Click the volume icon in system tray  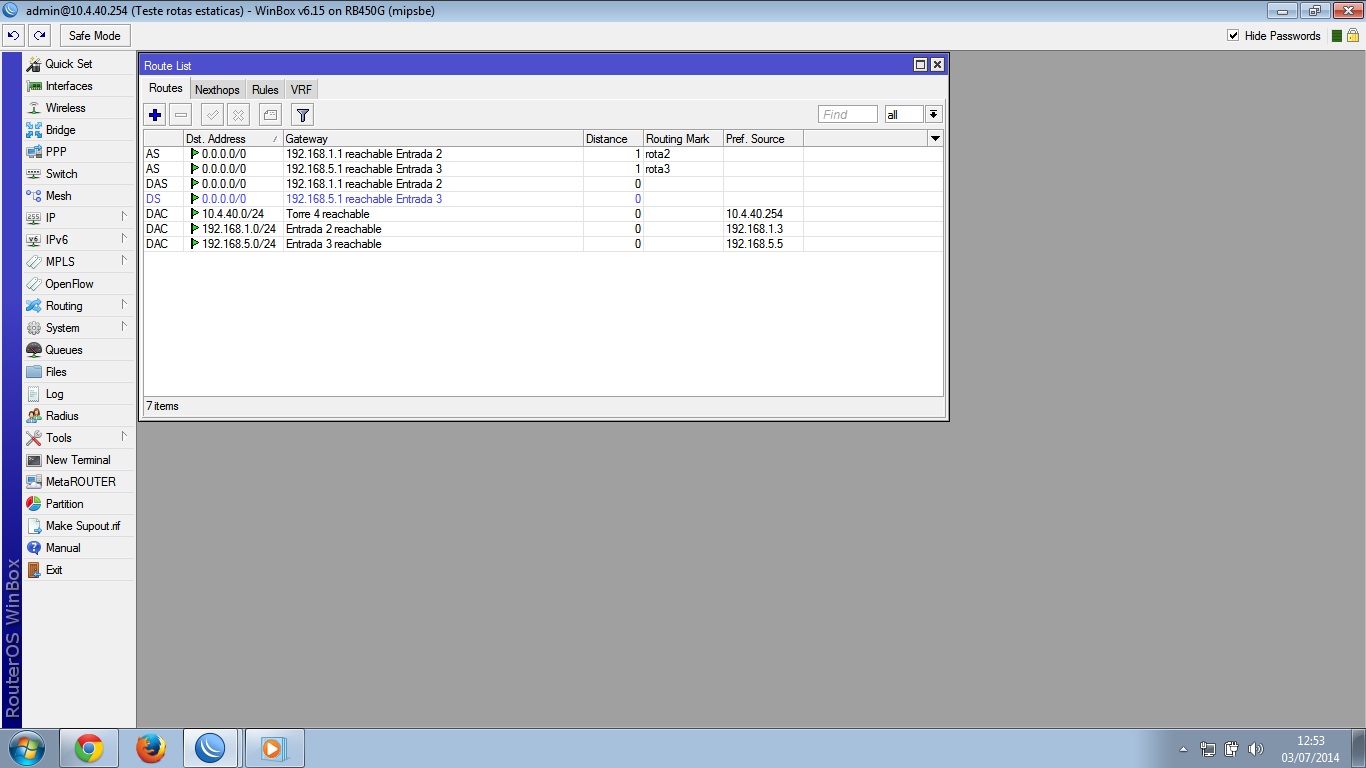pyautogui.click(x=1256, y=749)
